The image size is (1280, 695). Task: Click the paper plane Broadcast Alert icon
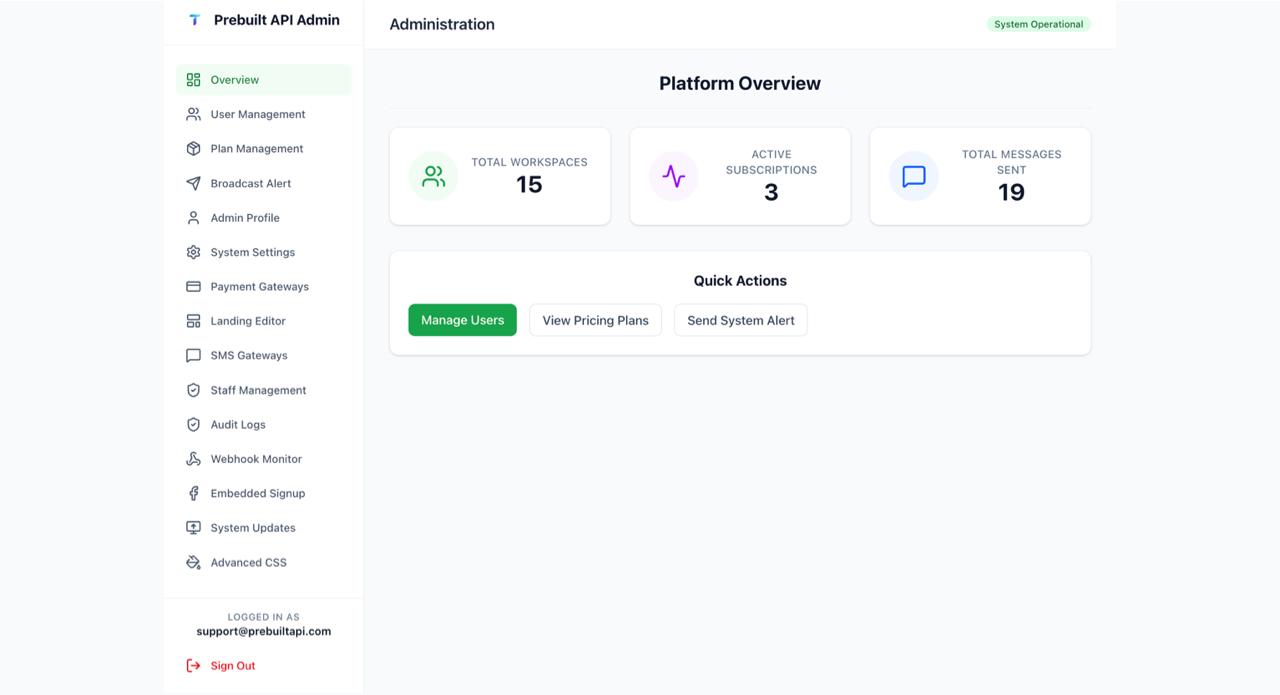pos(193,183)
